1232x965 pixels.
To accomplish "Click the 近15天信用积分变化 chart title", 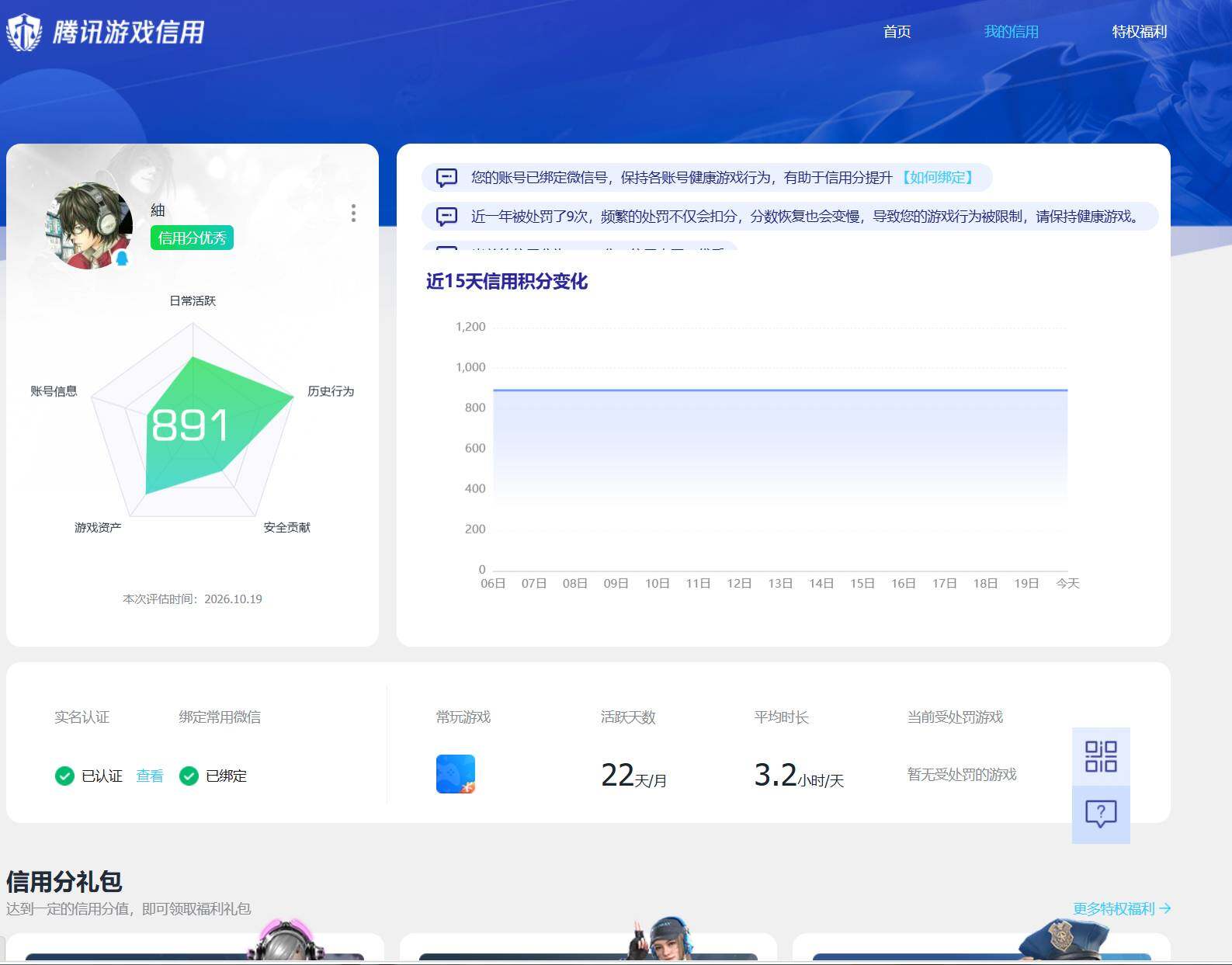I will (507, 281).
